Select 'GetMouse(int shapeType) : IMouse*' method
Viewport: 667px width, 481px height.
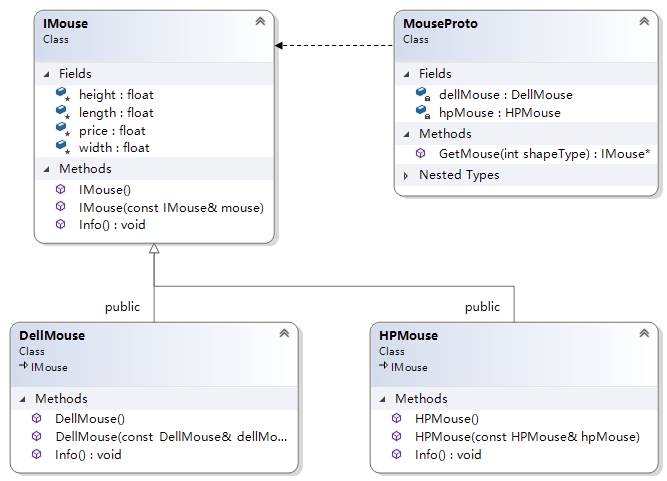click(x=544, y=154)
